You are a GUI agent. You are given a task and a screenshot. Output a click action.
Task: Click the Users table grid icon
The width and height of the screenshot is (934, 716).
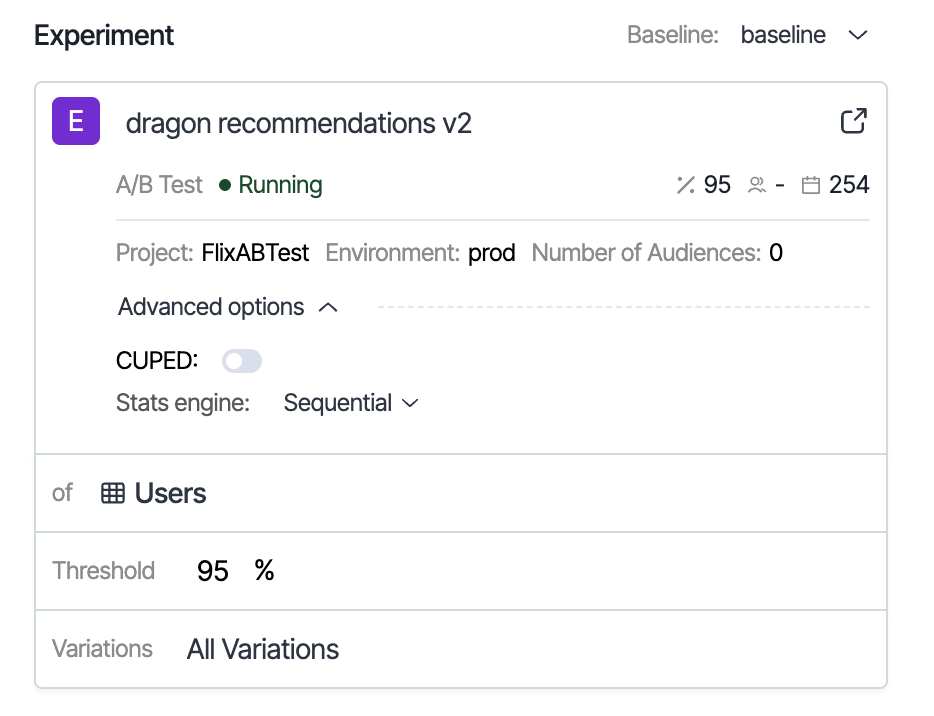[x=113, y=493]
